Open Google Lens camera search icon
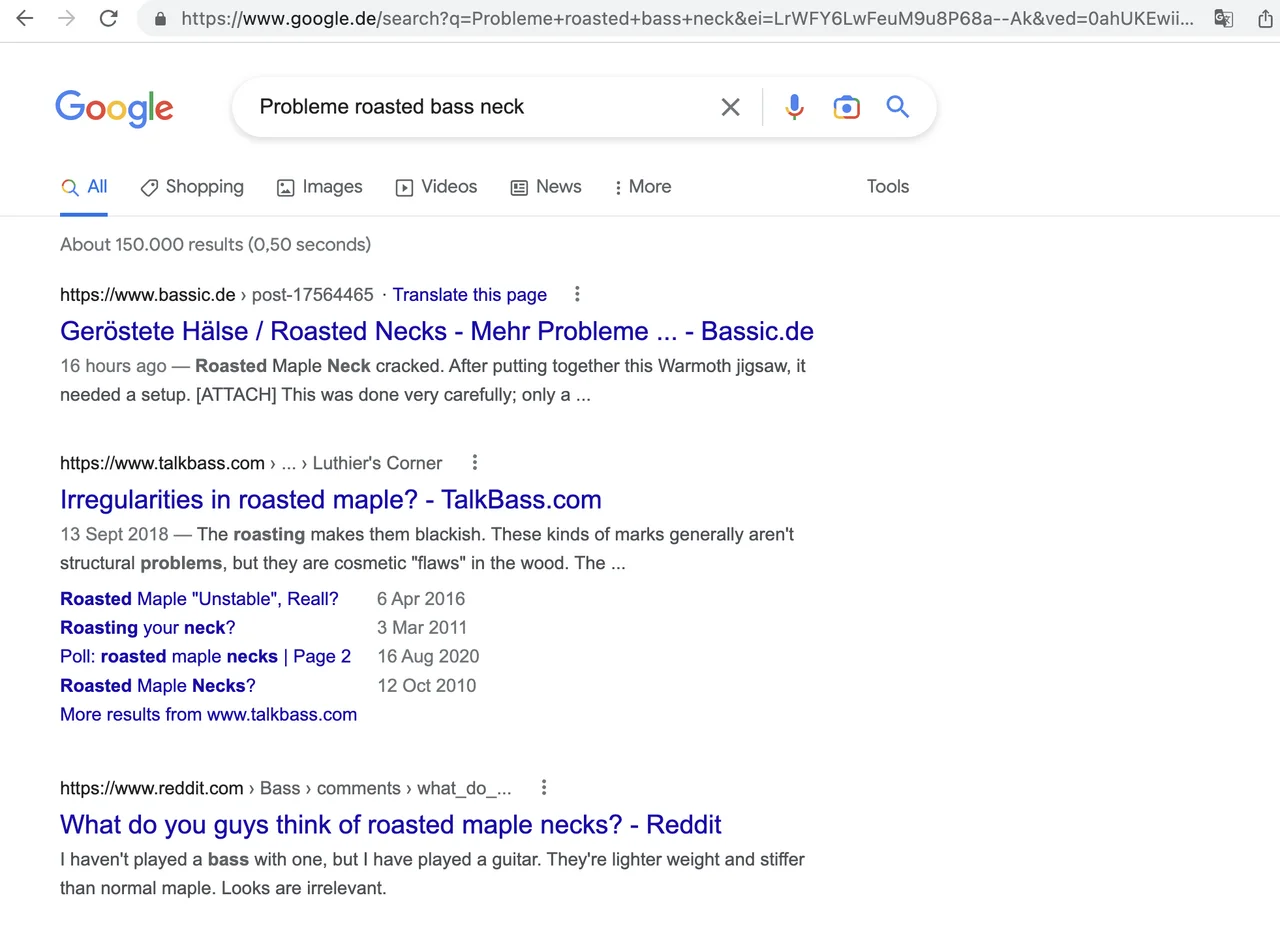 (x=846, y=107)
